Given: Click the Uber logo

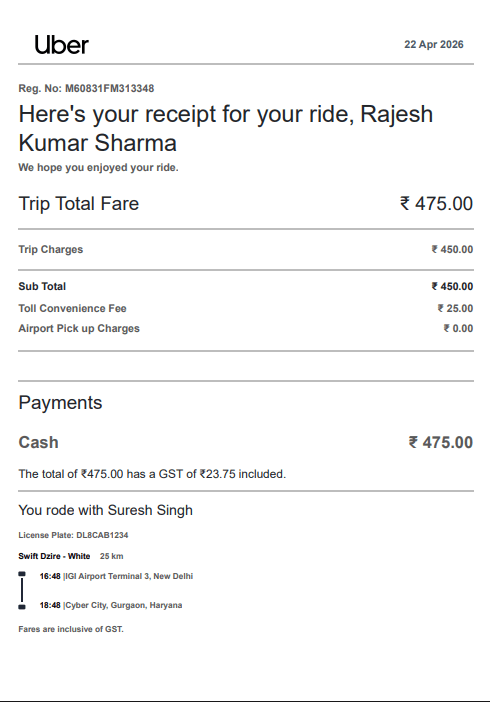Looking at the screenshot, I should click(x=61, y=45).
